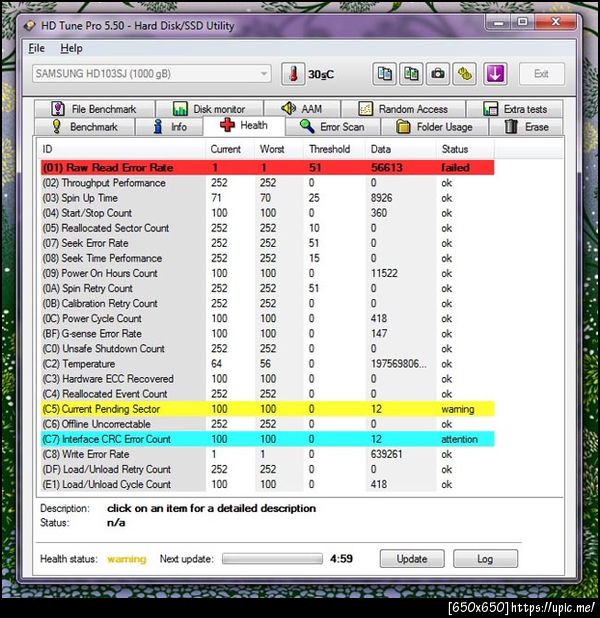This screenshot has width=600, height=618.
Task: Select the Offline Uncorrectable row
Action: click(267, 424)
